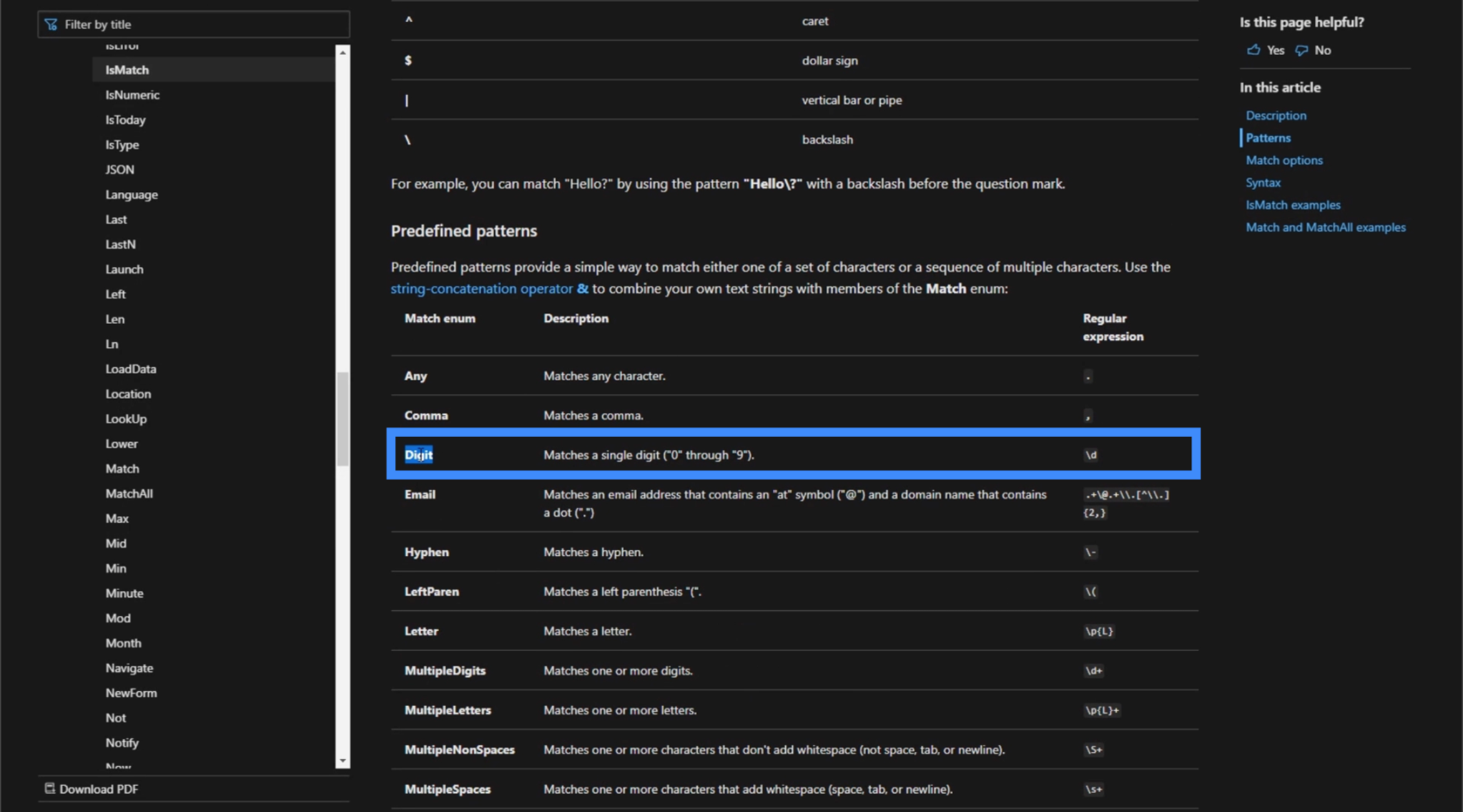Open Mod function page

point(118,619)
